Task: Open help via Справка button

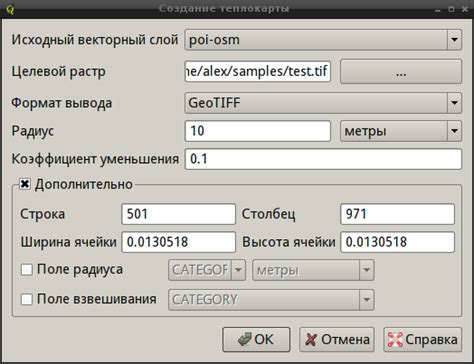Action: tap(422, 340)
